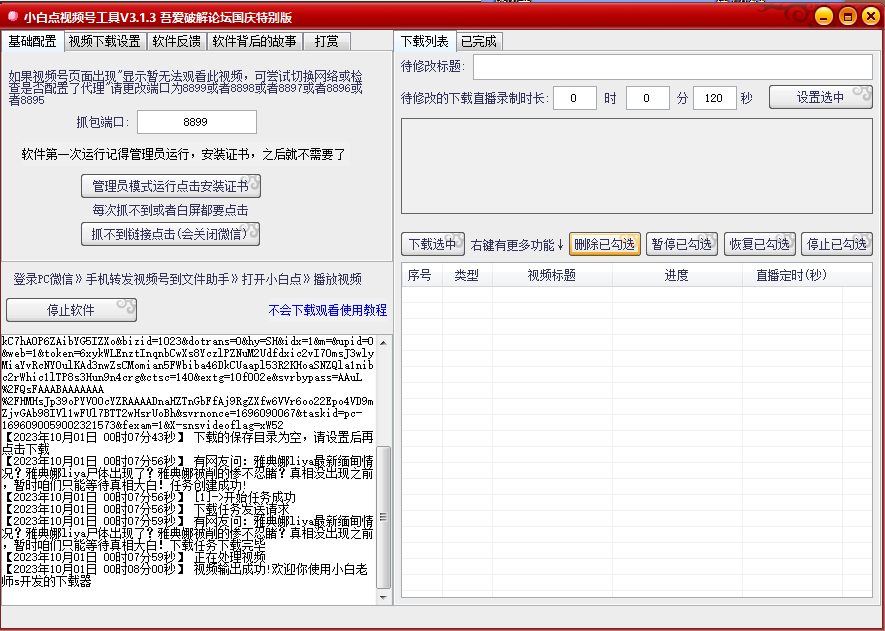
Task: Click the log scrollbar up arrow
Action: [383, 343]
